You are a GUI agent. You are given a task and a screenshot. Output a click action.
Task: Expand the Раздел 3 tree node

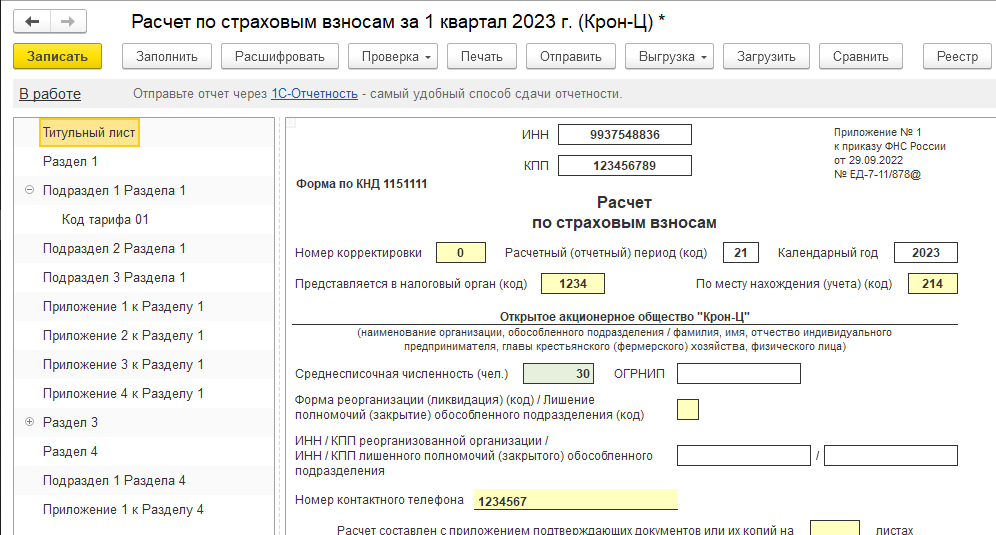pos(29,422)
